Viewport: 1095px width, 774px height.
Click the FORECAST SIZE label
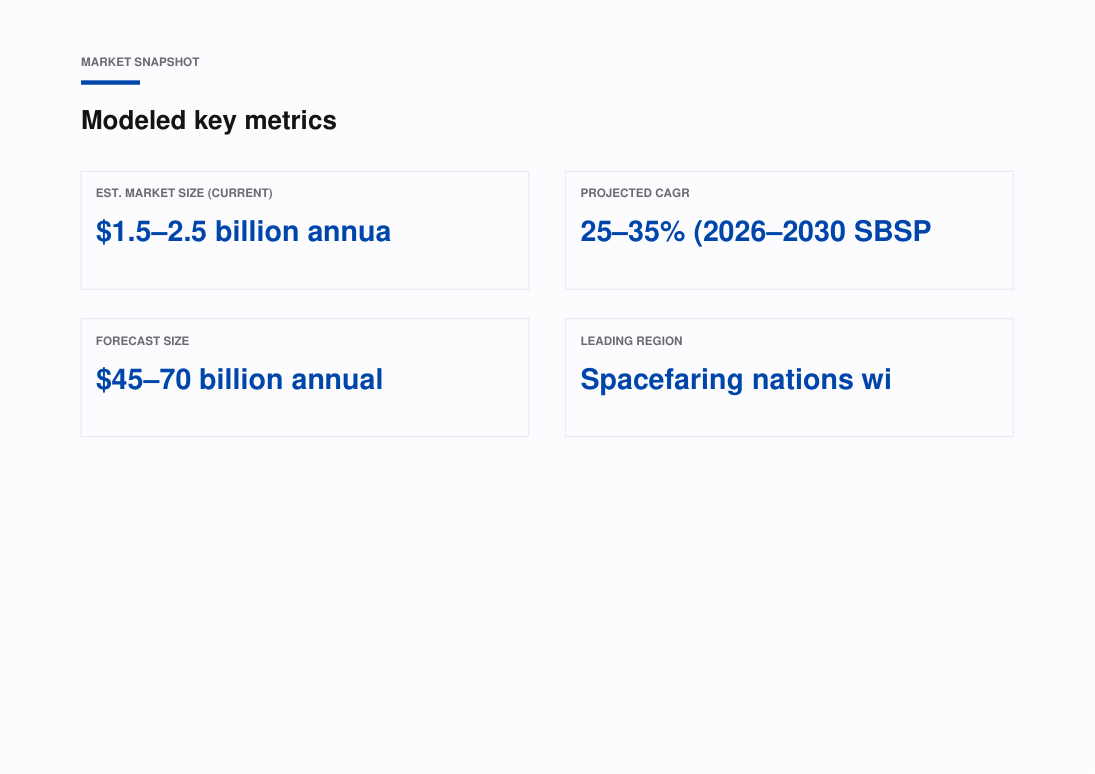pyautogui.click(x=142, y=341)
